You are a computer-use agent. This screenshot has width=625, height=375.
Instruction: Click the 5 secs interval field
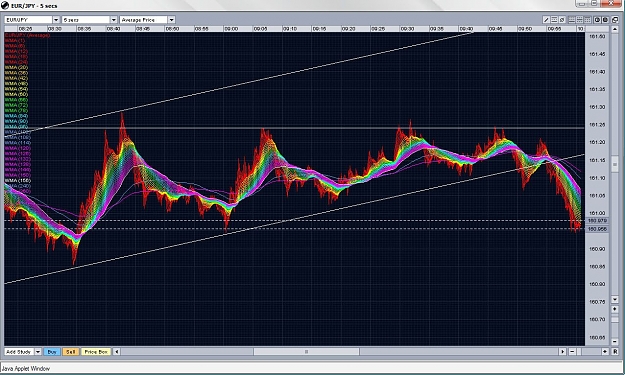tap(86, 20)
